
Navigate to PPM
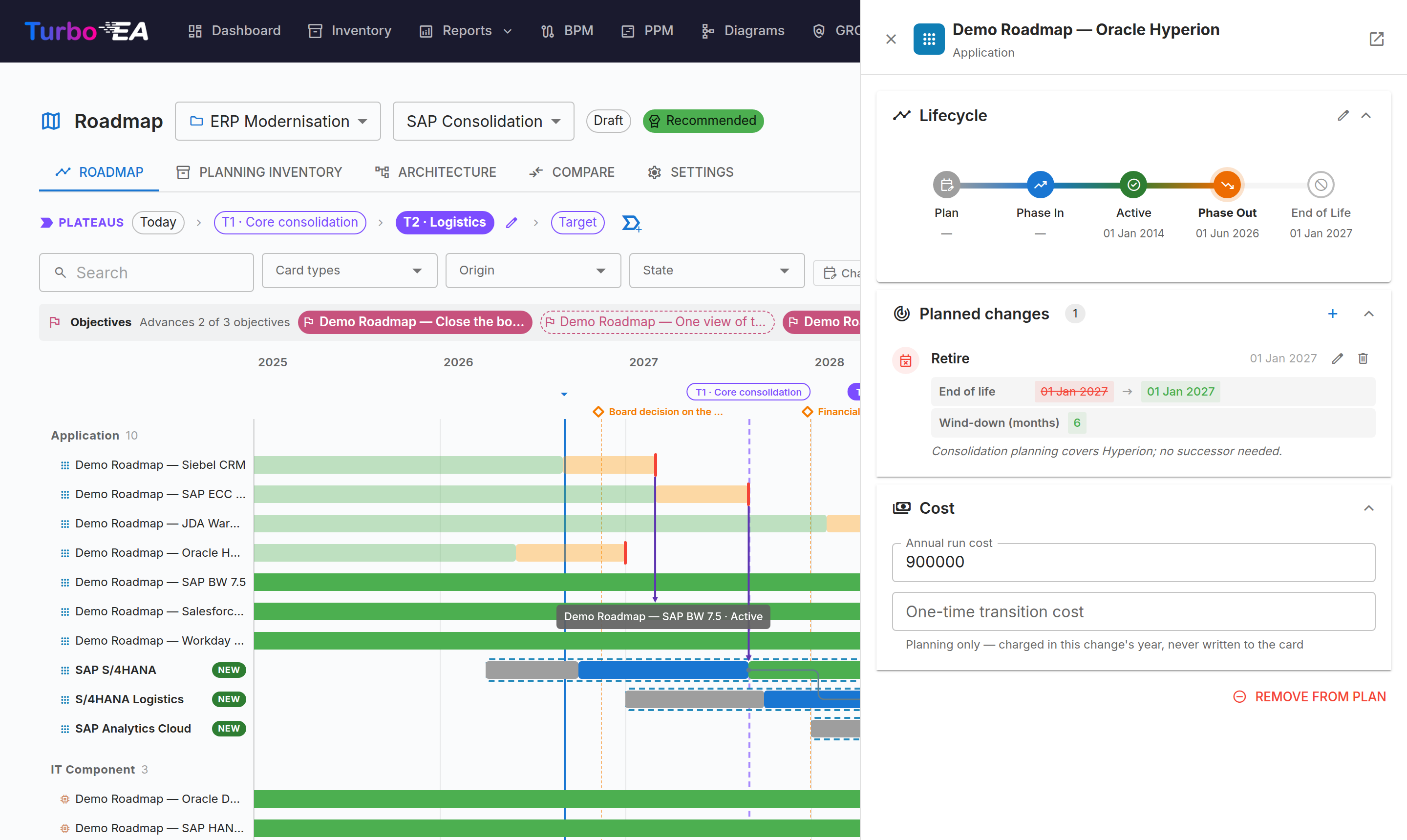point(647,31)
